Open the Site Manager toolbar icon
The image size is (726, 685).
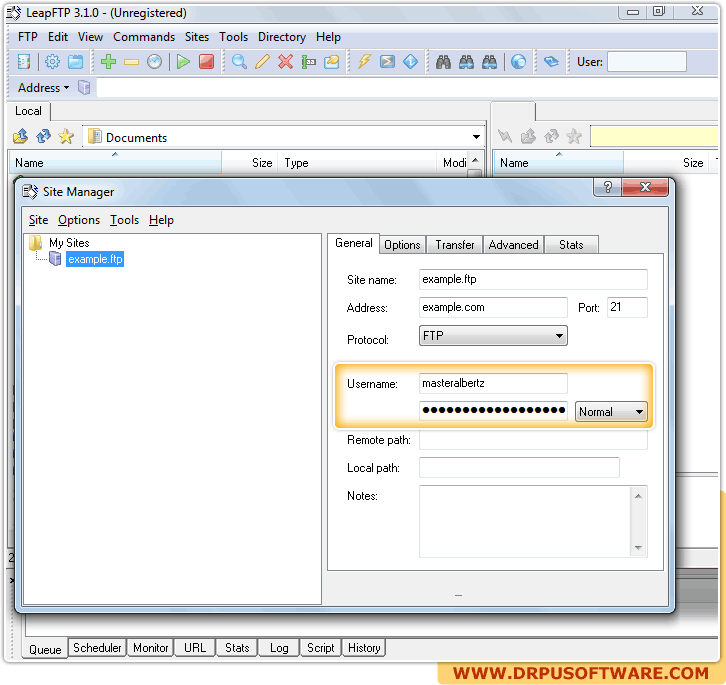point(24,62)
